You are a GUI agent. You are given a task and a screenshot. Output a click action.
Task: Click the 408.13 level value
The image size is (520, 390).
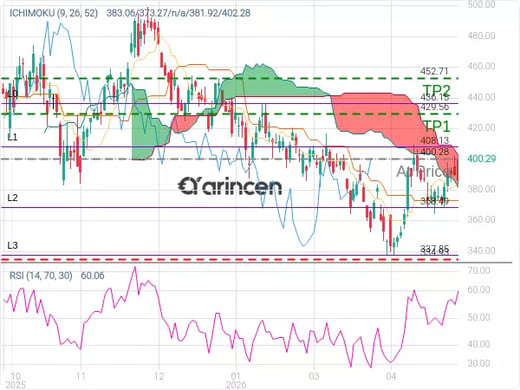point(435,140)
